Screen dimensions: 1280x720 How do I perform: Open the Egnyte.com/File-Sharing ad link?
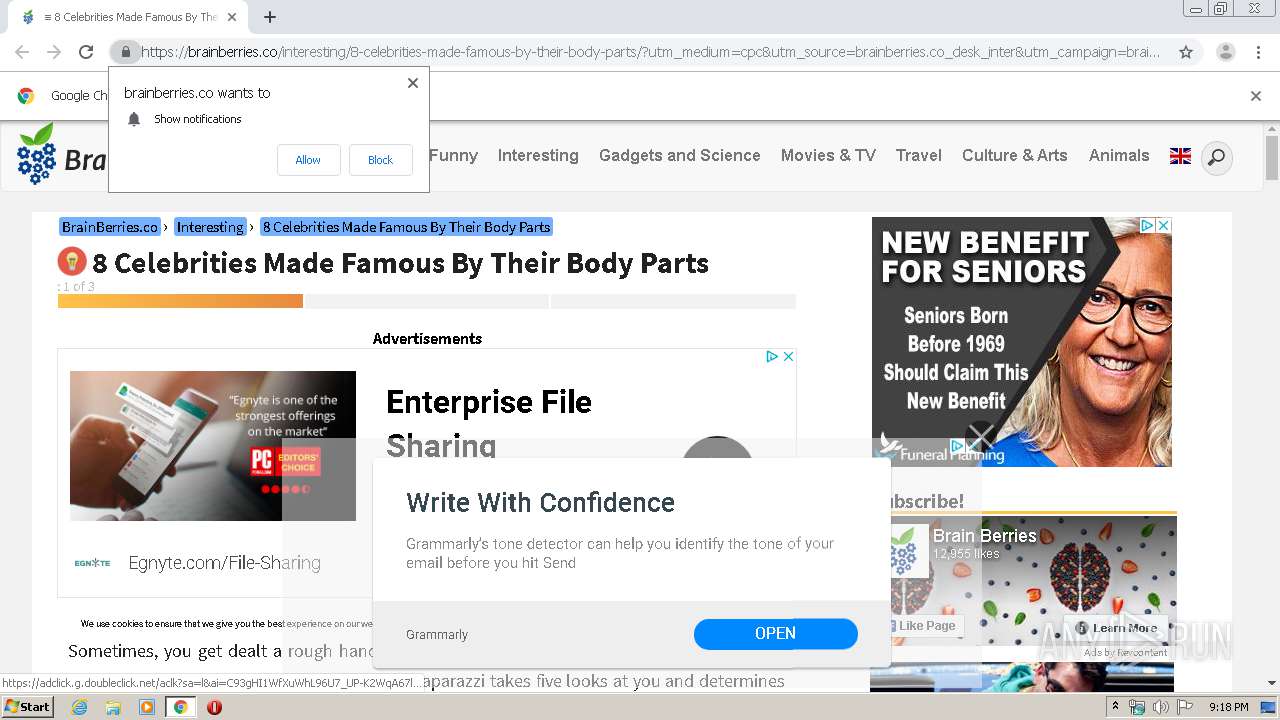pos(225,563)
